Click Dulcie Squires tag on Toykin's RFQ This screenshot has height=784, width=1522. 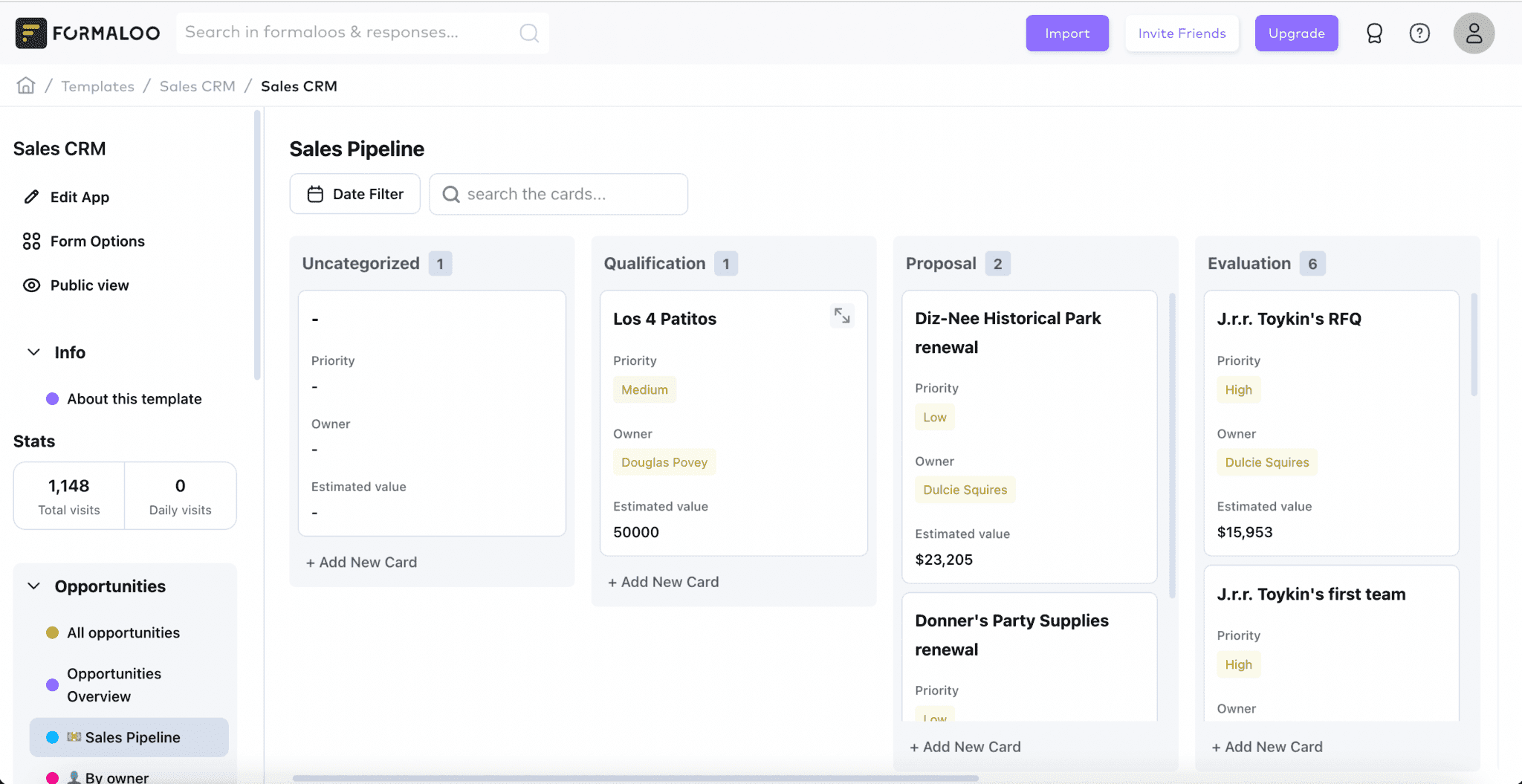click(1266, 462)
